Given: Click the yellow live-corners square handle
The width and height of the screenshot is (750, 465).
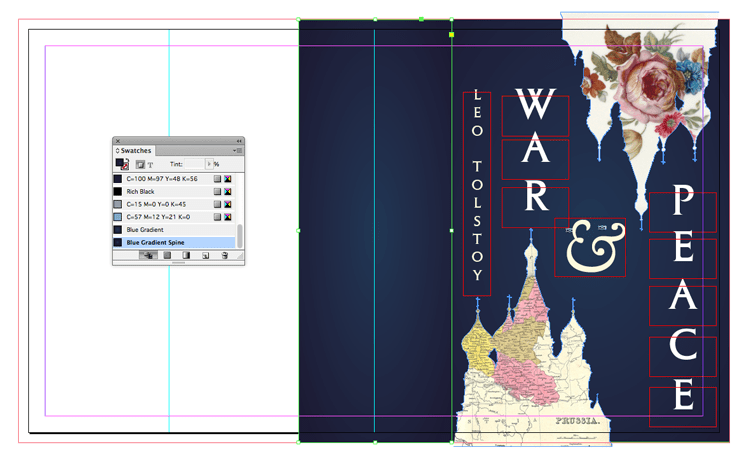Looking at the screenshot, I should pyautogui.click(x=452, y=34).
